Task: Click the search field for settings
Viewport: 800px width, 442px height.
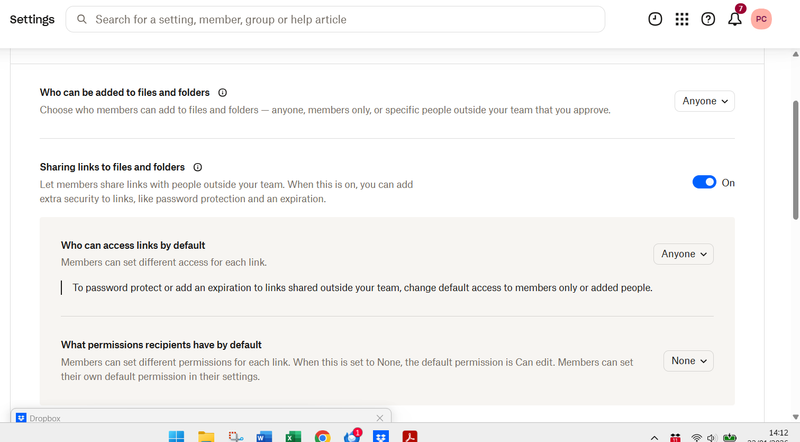Action: point(335,19)
